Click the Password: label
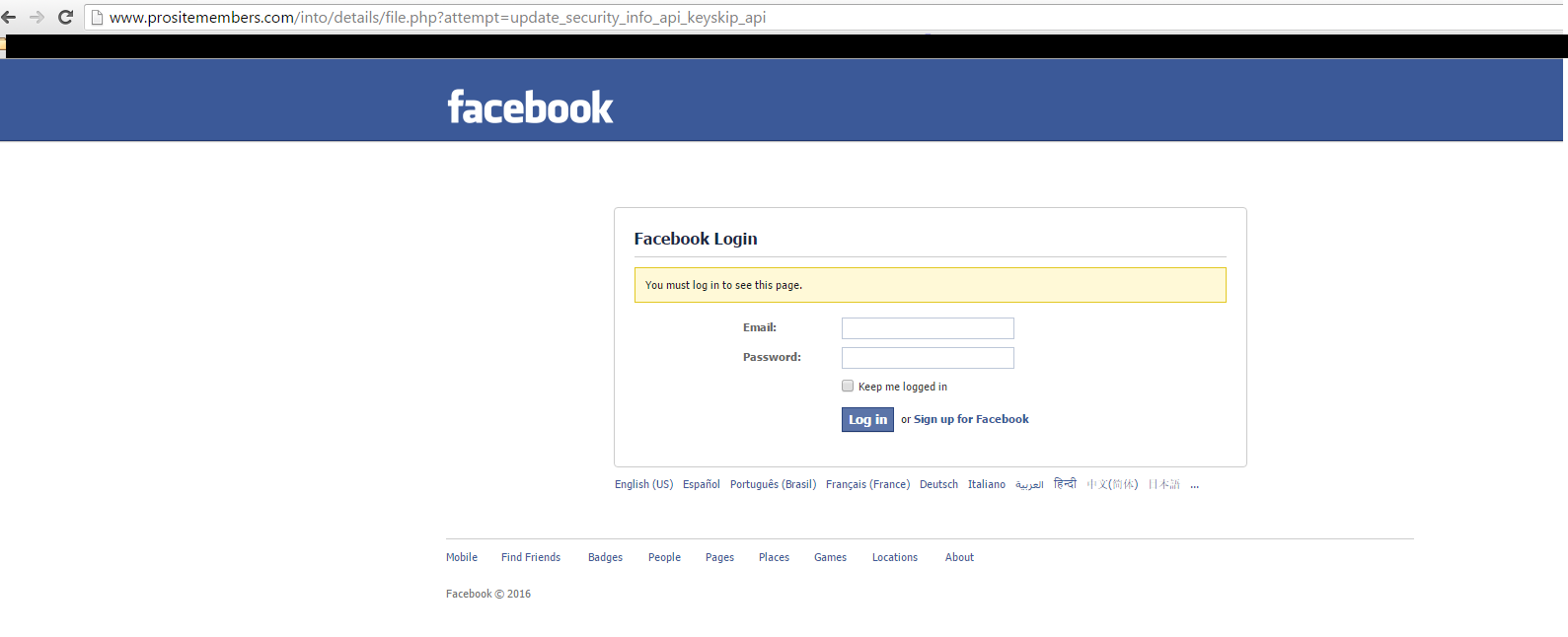This screenshot has width=1568, height=637. [x=772, y=357]
